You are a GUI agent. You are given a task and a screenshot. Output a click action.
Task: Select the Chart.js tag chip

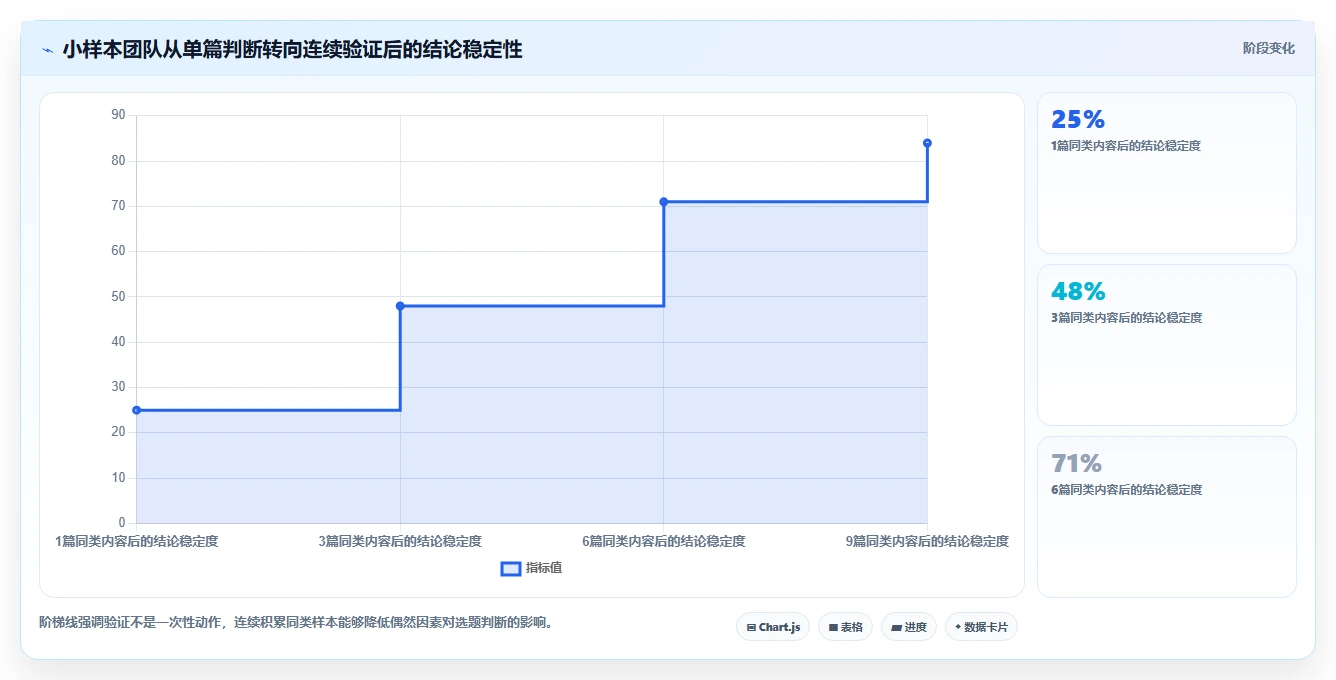[773, 627]
